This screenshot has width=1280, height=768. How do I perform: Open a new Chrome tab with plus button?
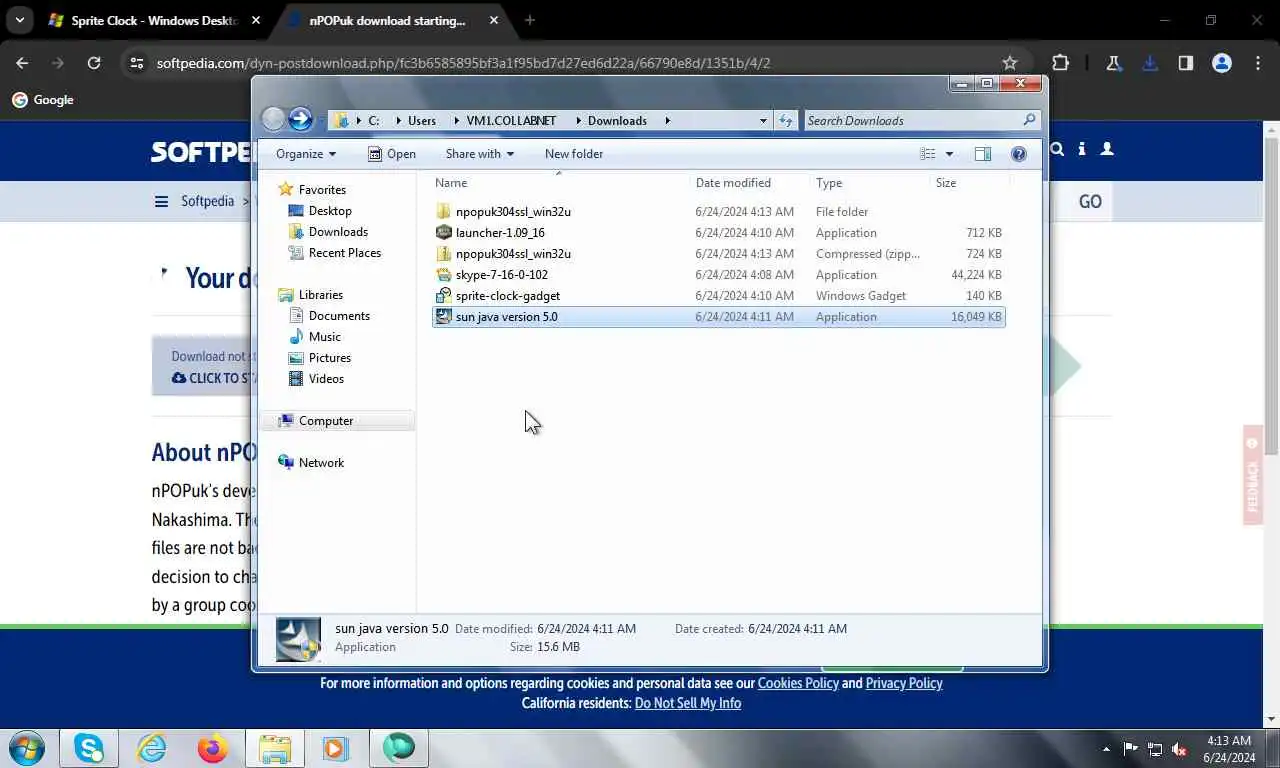pyautogui.click(x=530, y=20)
